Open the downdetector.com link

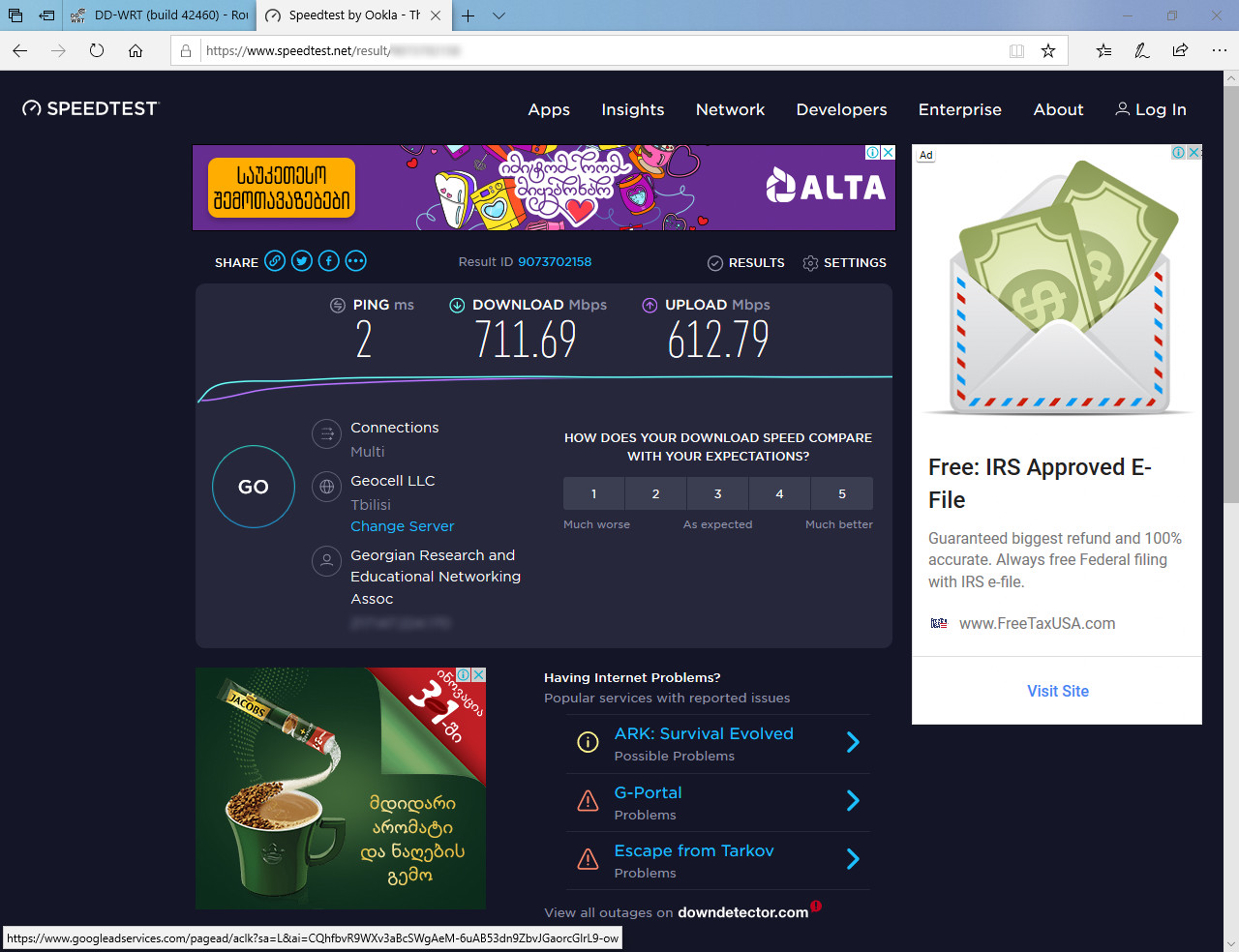click(742, 912)
